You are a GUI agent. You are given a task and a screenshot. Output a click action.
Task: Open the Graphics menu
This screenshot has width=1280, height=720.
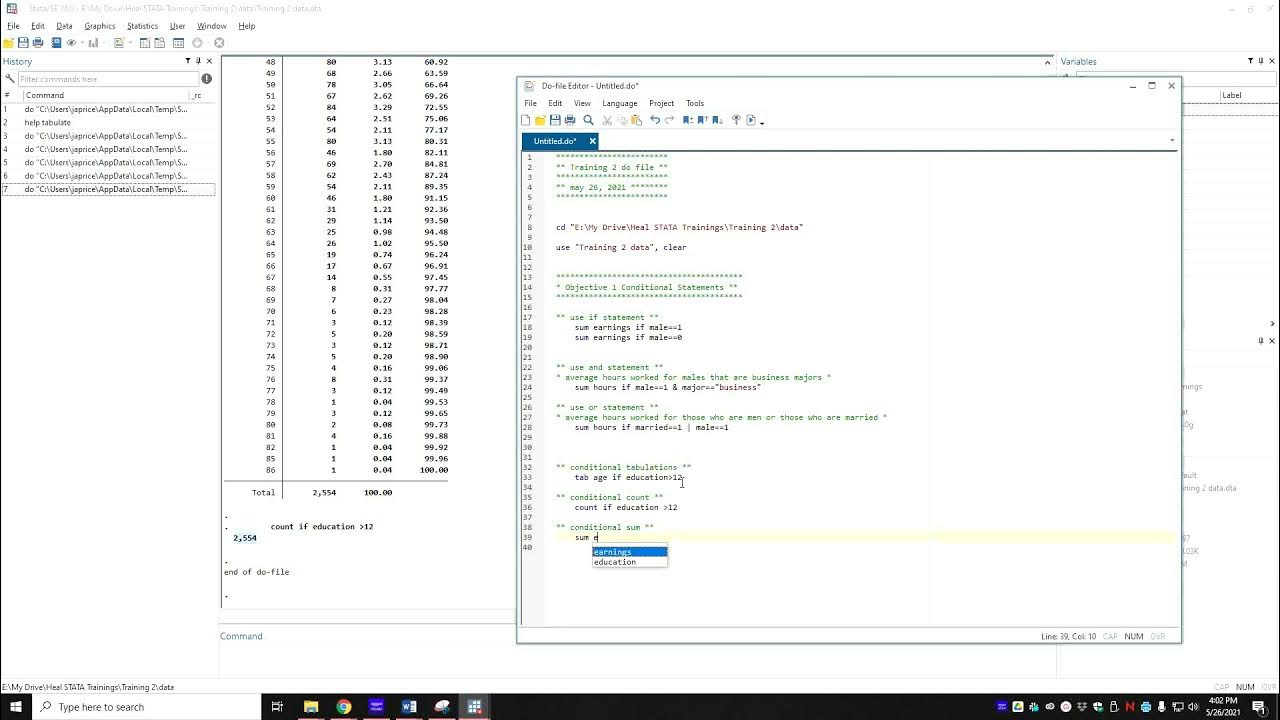click(99, 26)
